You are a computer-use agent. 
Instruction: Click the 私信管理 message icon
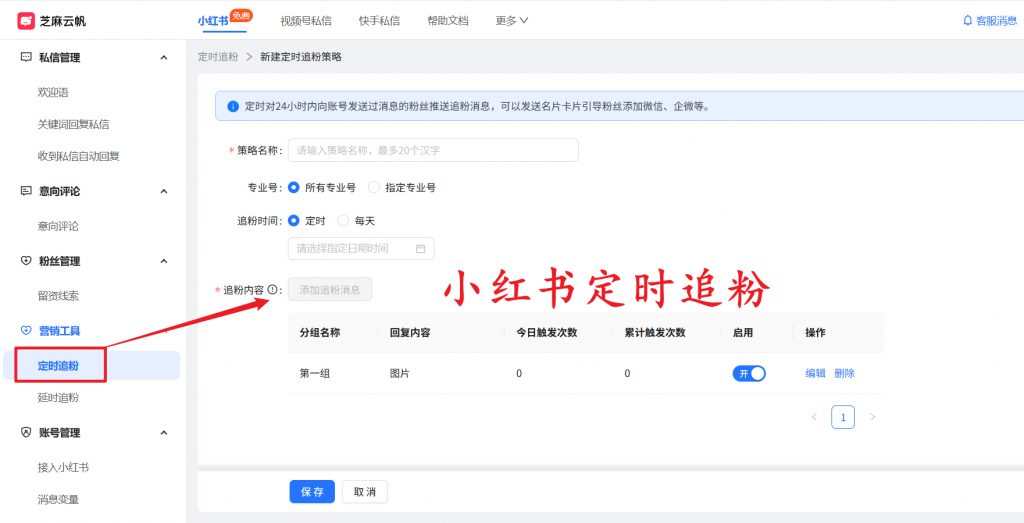tap(26, 57)
